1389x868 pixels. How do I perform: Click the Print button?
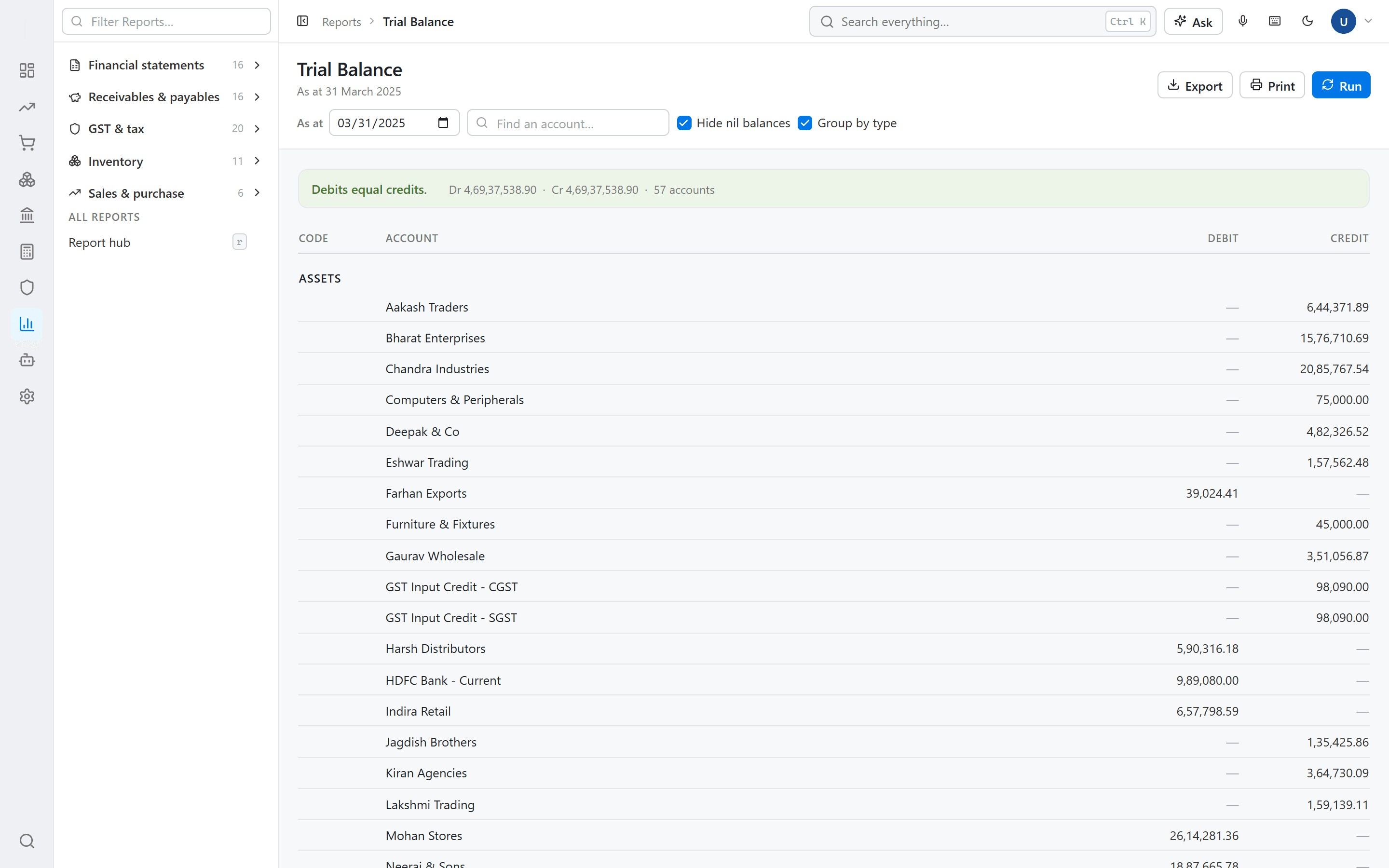point(1272,85)
